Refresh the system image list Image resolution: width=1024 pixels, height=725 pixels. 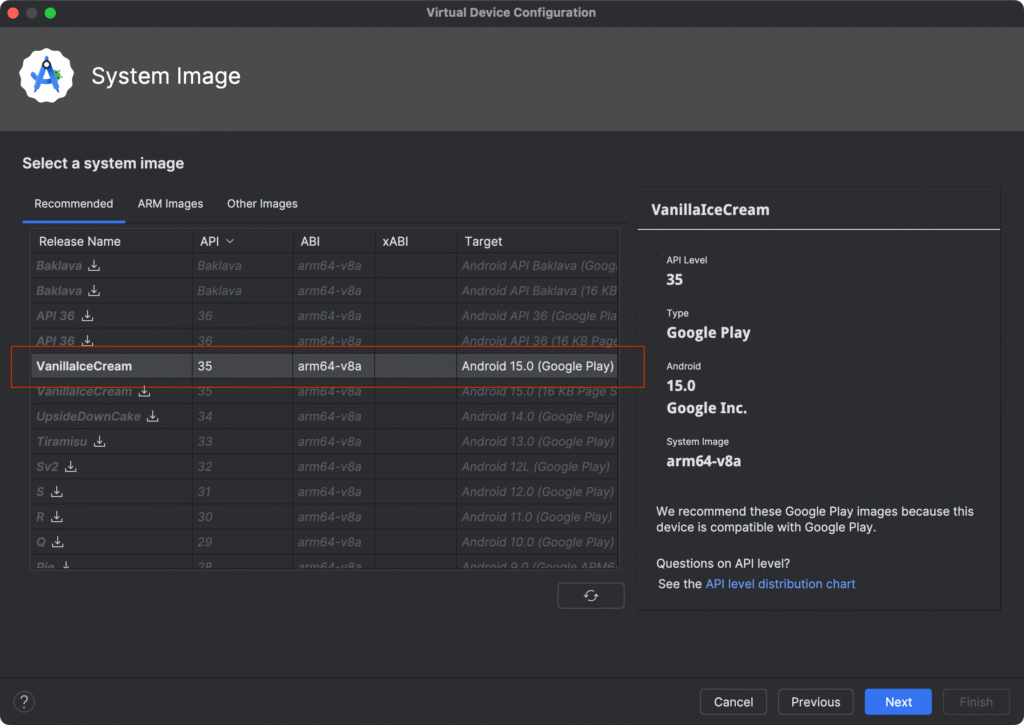590,596
